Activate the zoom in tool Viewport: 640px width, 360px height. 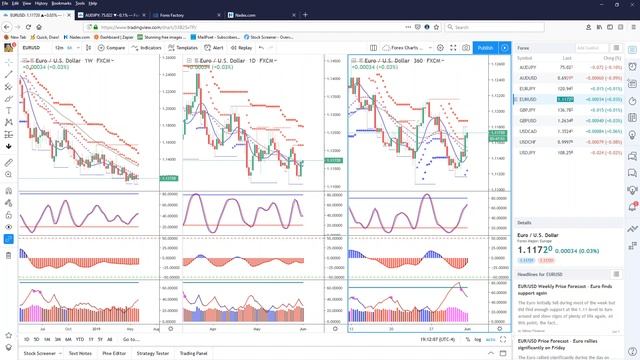pyautogui.click(x=9, y=174)
